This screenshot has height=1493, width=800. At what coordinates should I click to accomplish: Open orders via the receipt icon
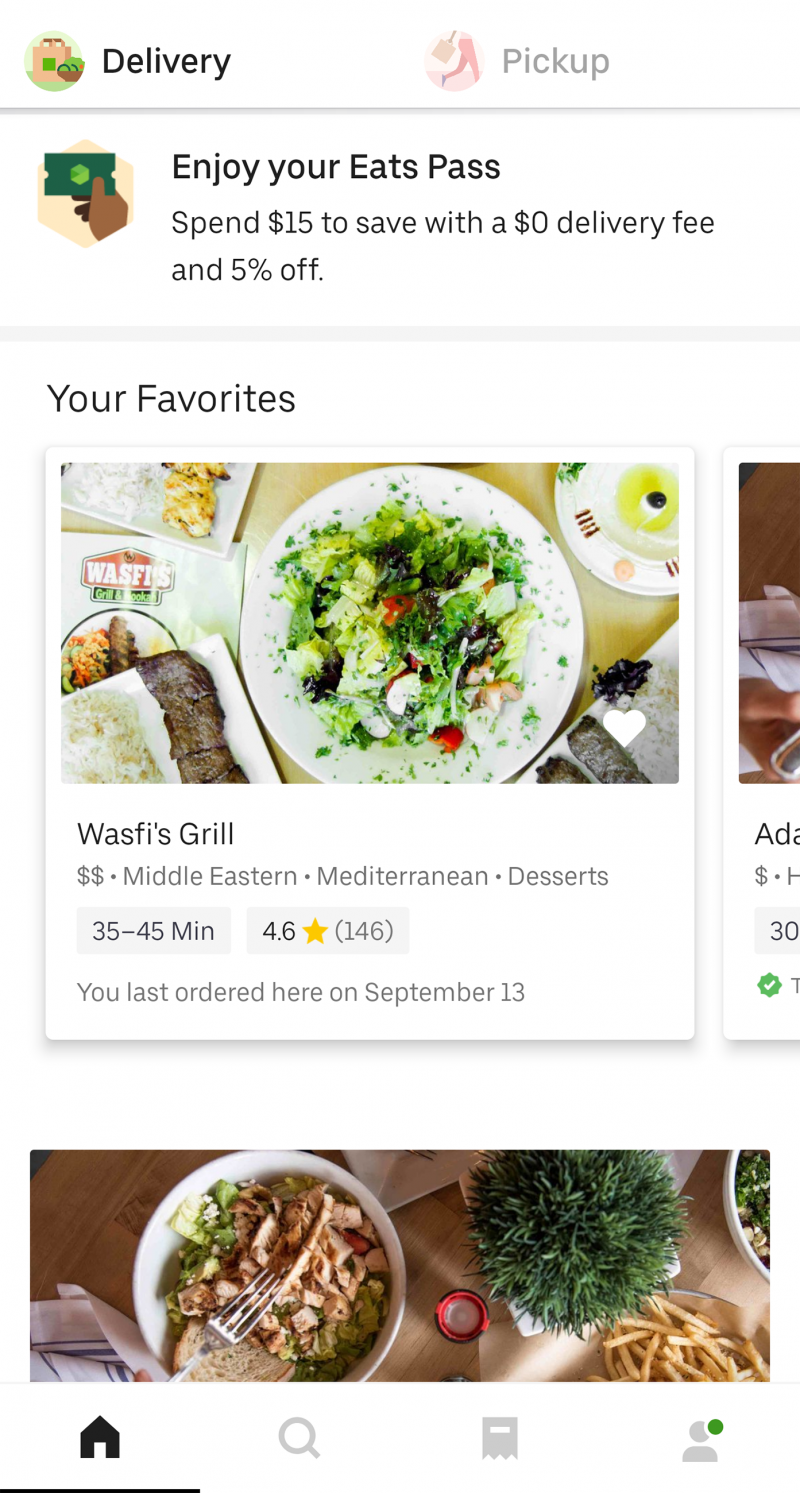pyautogui.click(x=499, y=1438)
